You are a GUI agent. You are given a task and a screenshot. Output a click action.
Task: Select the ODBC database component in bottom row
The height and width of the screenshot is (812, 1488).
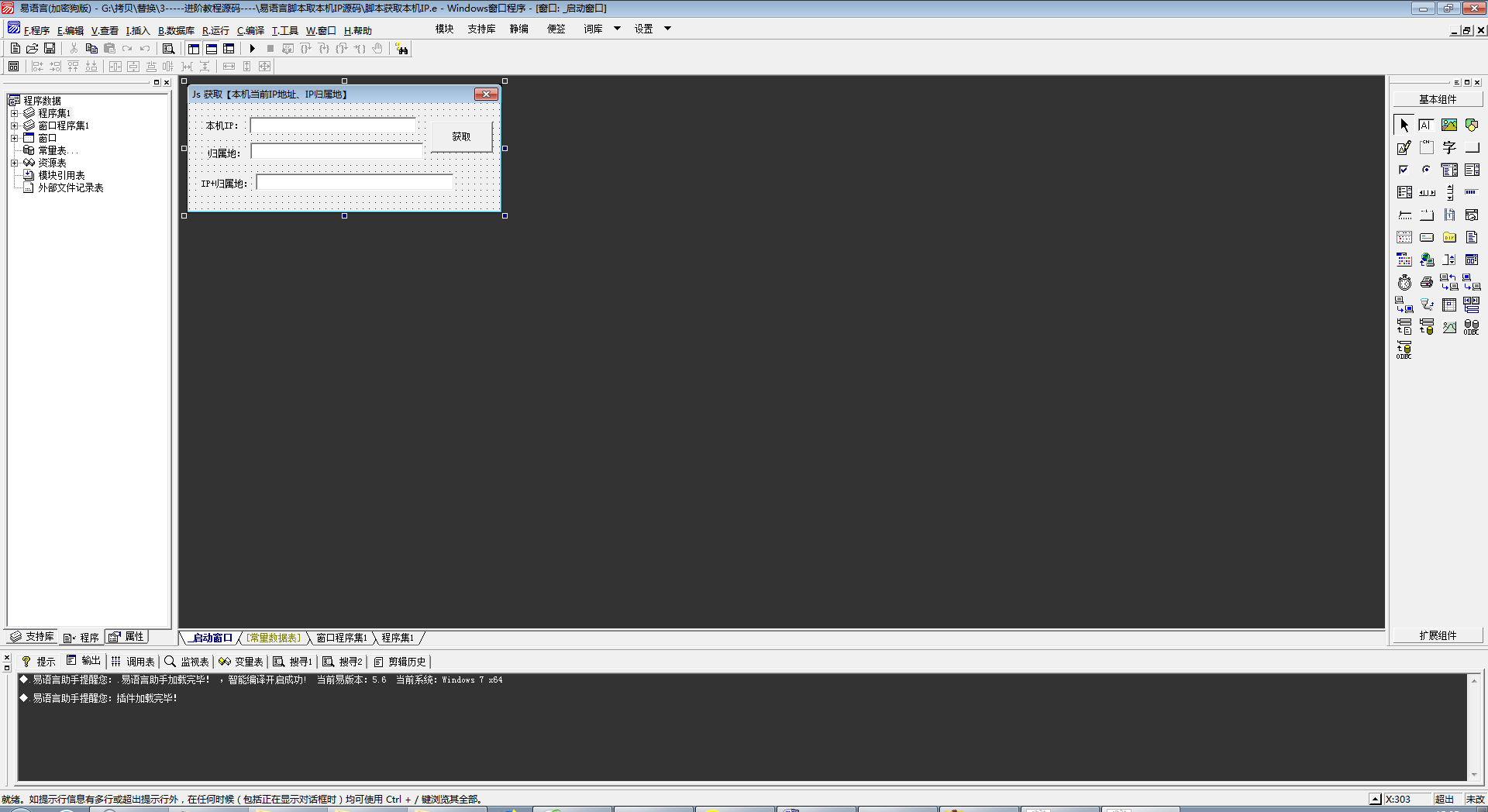[1404, 349]
